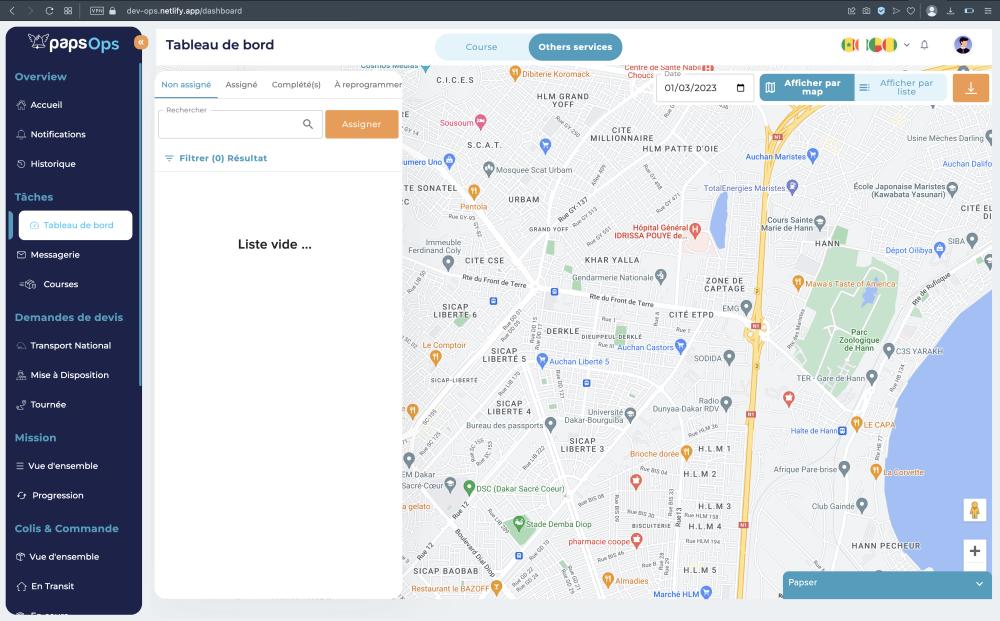Select the Senegal flag
The width and height of the screenshot is (1000, 621).
[850, 45]
